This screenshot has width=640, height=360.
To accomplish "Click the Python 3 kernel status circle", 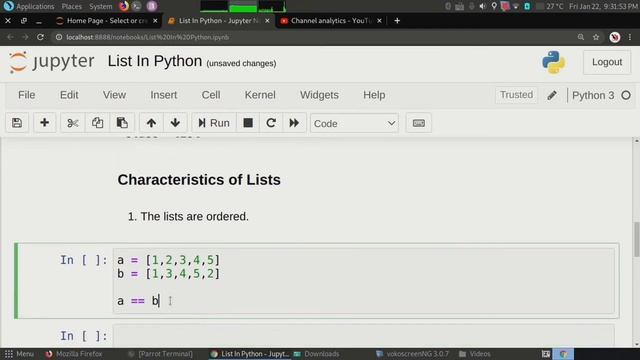I will point(626,95).
